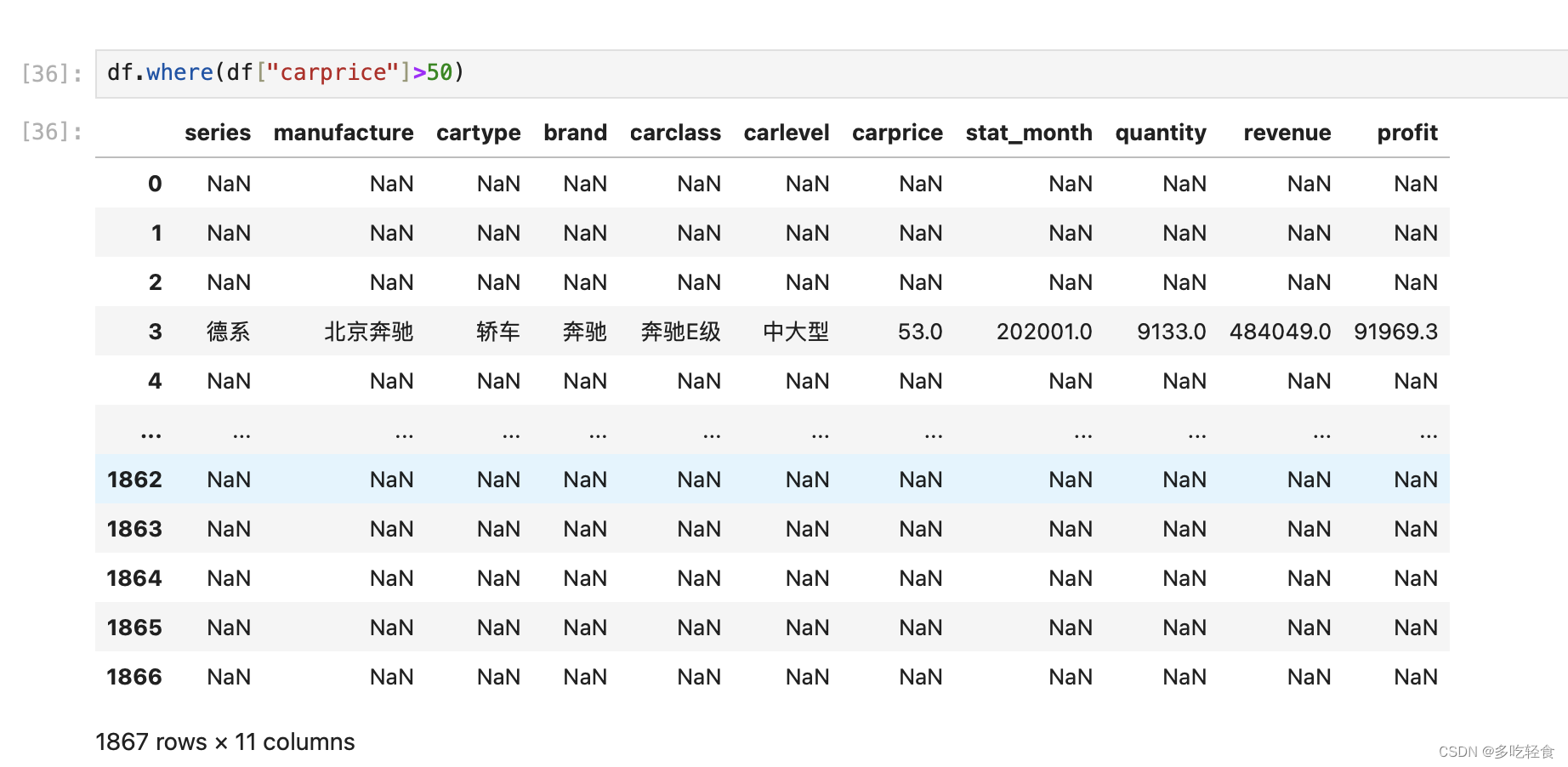This screenshot has height=767, width=1568.
Task: Select row index 1862
Action: click(x=134, y=480)
